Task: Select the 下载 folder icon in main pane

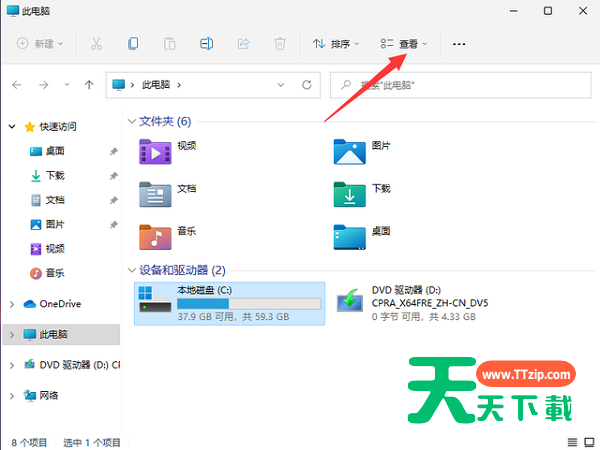Action: tap(349, 194)
